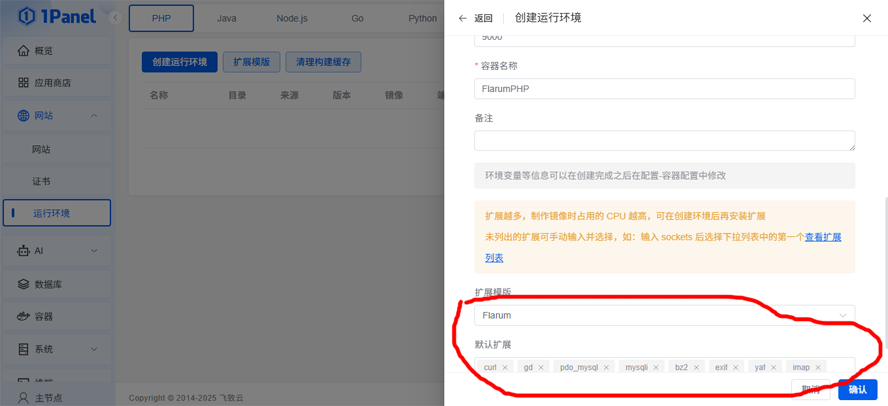Remove the curl extension tag
The height and width of the screenshot is (406, 888).
pos(505,368)
